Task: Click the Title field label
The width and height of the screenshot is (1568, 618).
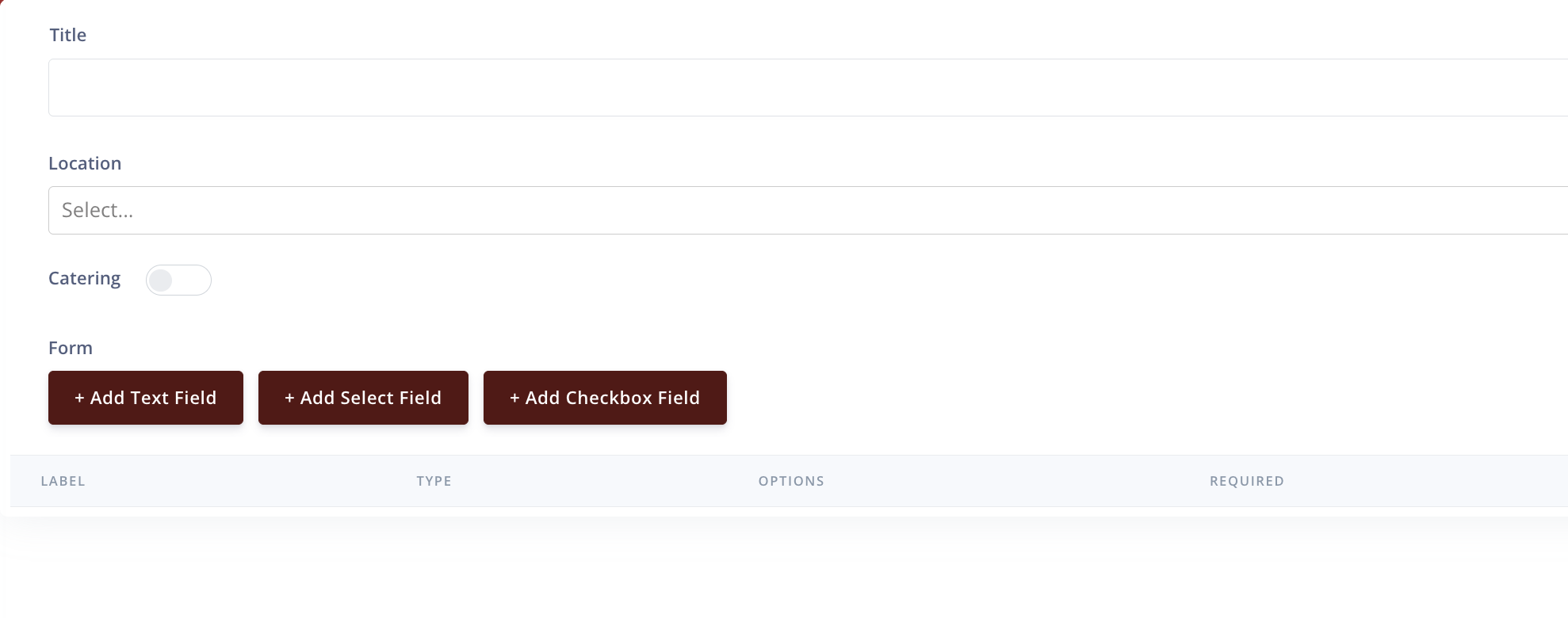Action: 68,35
